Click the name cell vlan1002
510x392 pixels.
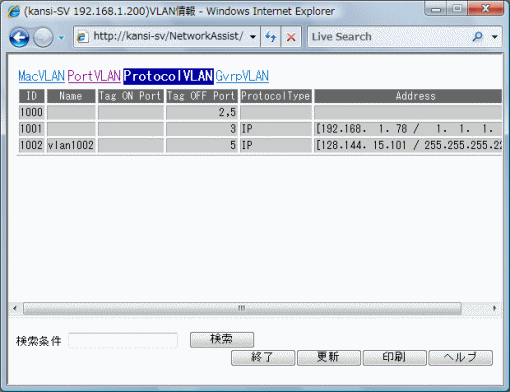[x=71, y=145]
